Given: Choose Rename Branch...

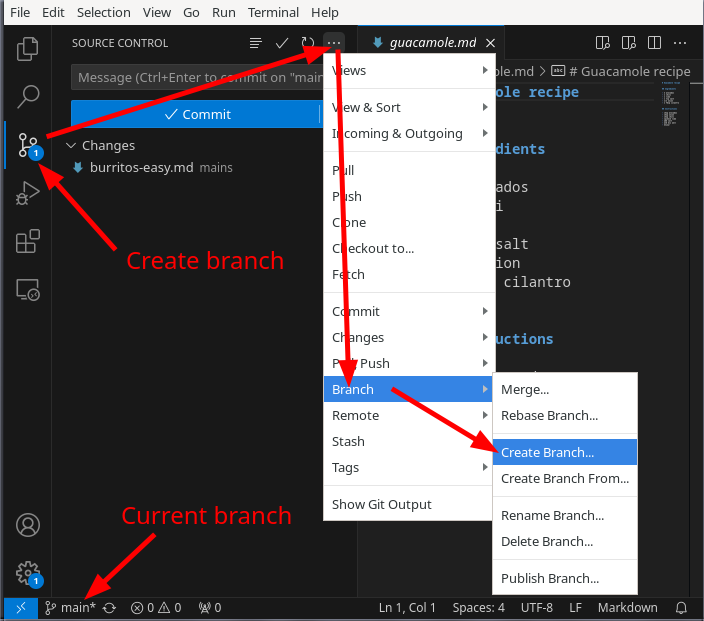Looking at the screenshot, I should point(565,515).
